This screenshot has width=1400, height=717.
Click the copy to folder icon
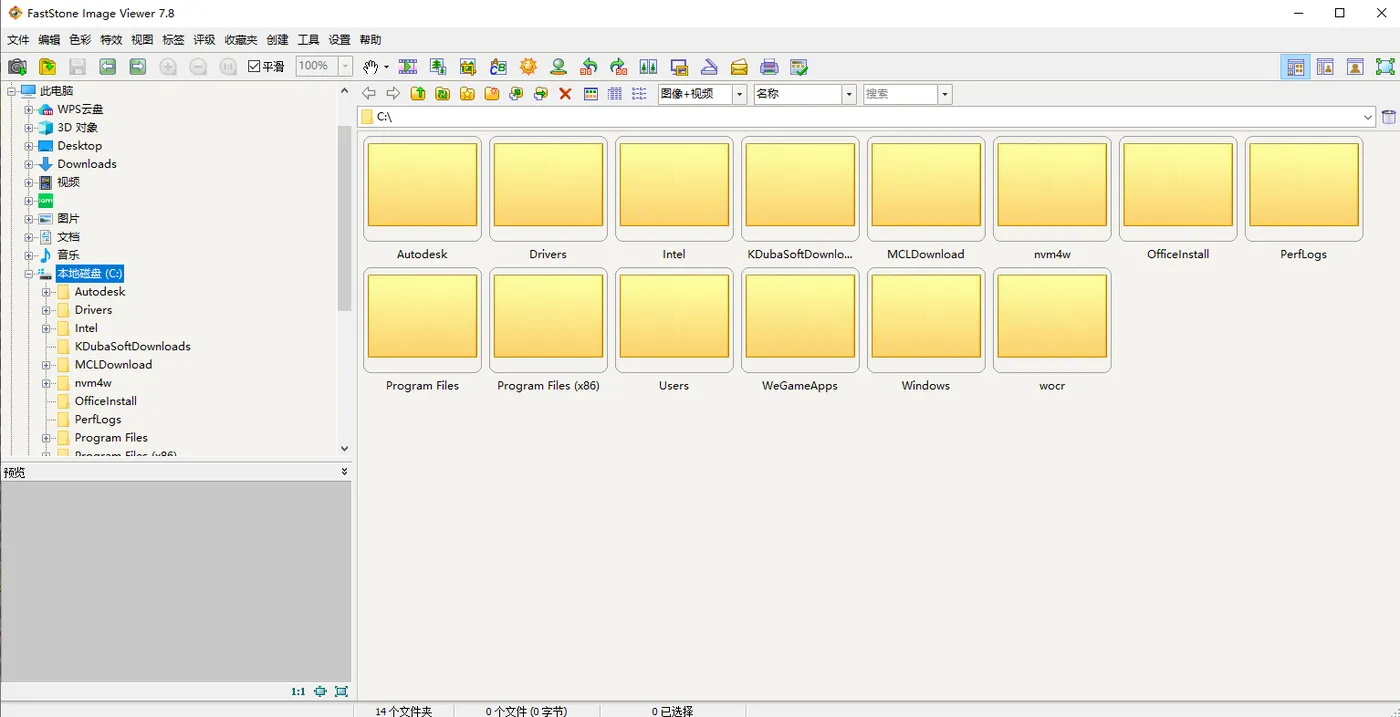(x=516, y=94)
